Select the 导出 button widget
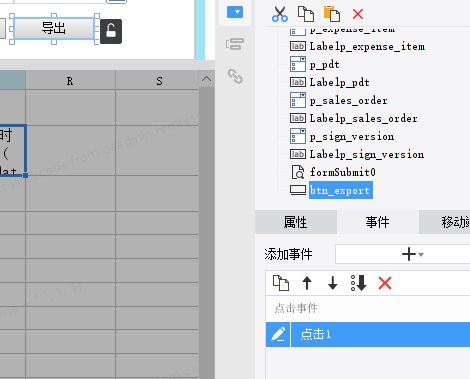This screenshot has height=379, width=470. tap(54, 28)
